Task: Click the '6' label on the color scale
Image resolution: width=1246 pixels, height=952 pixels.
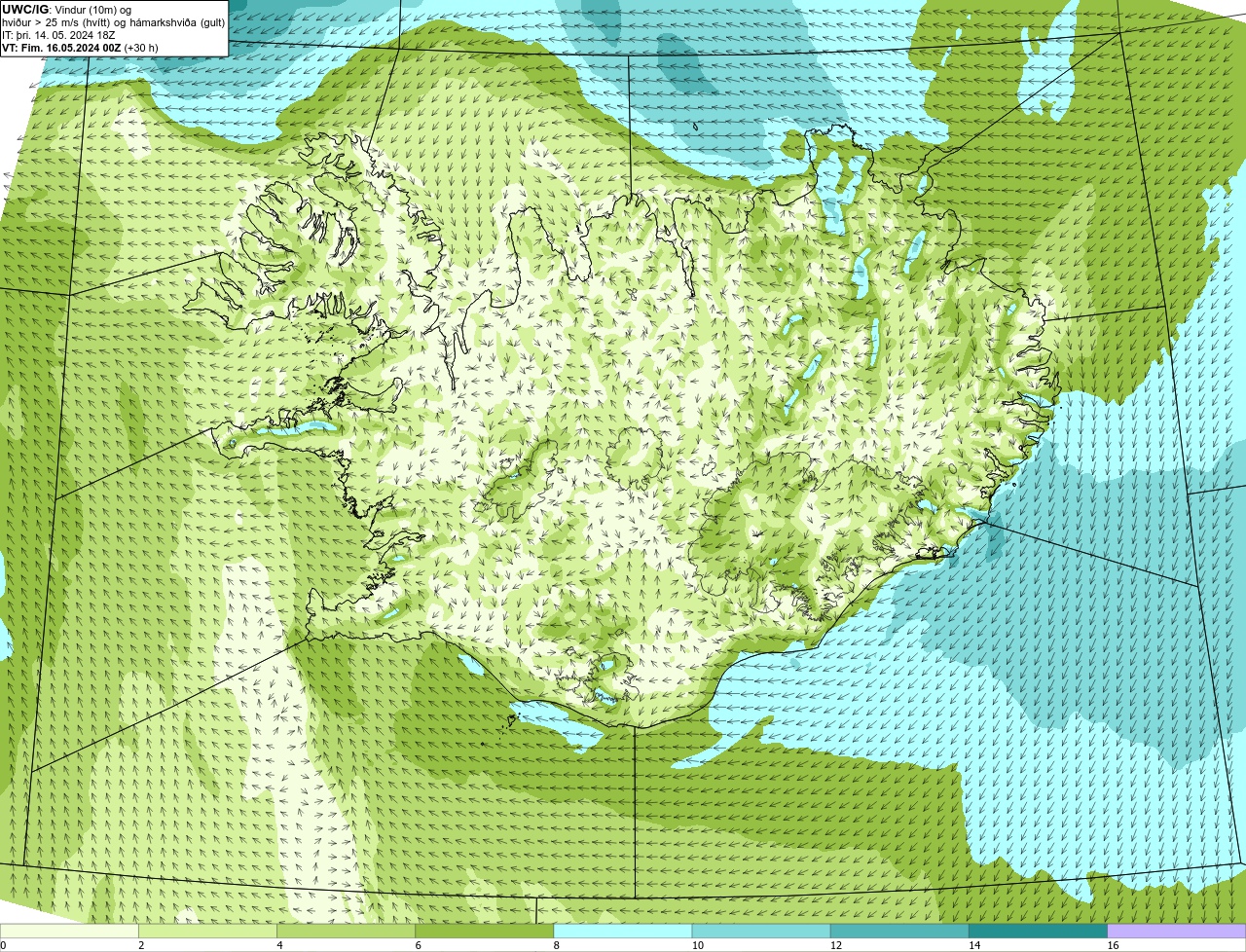Action: point(418,945)
